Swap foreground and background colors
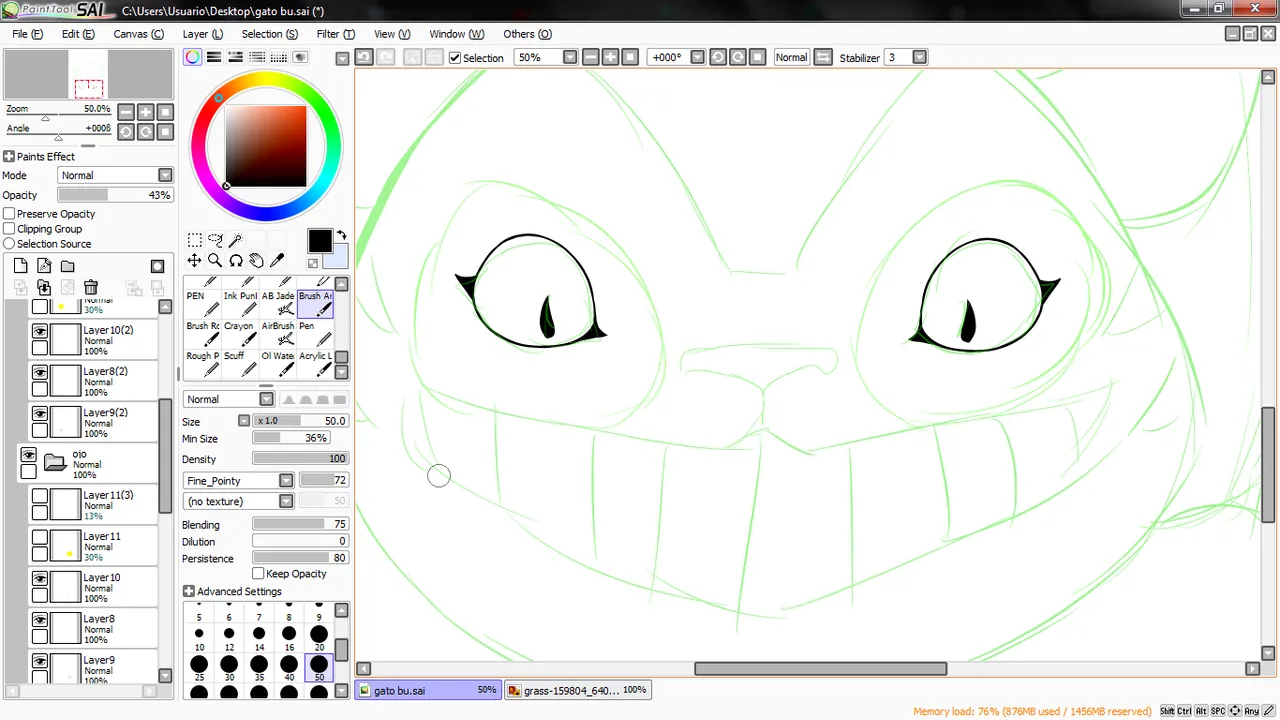The image size is (1280, 720). pos(341,236)
